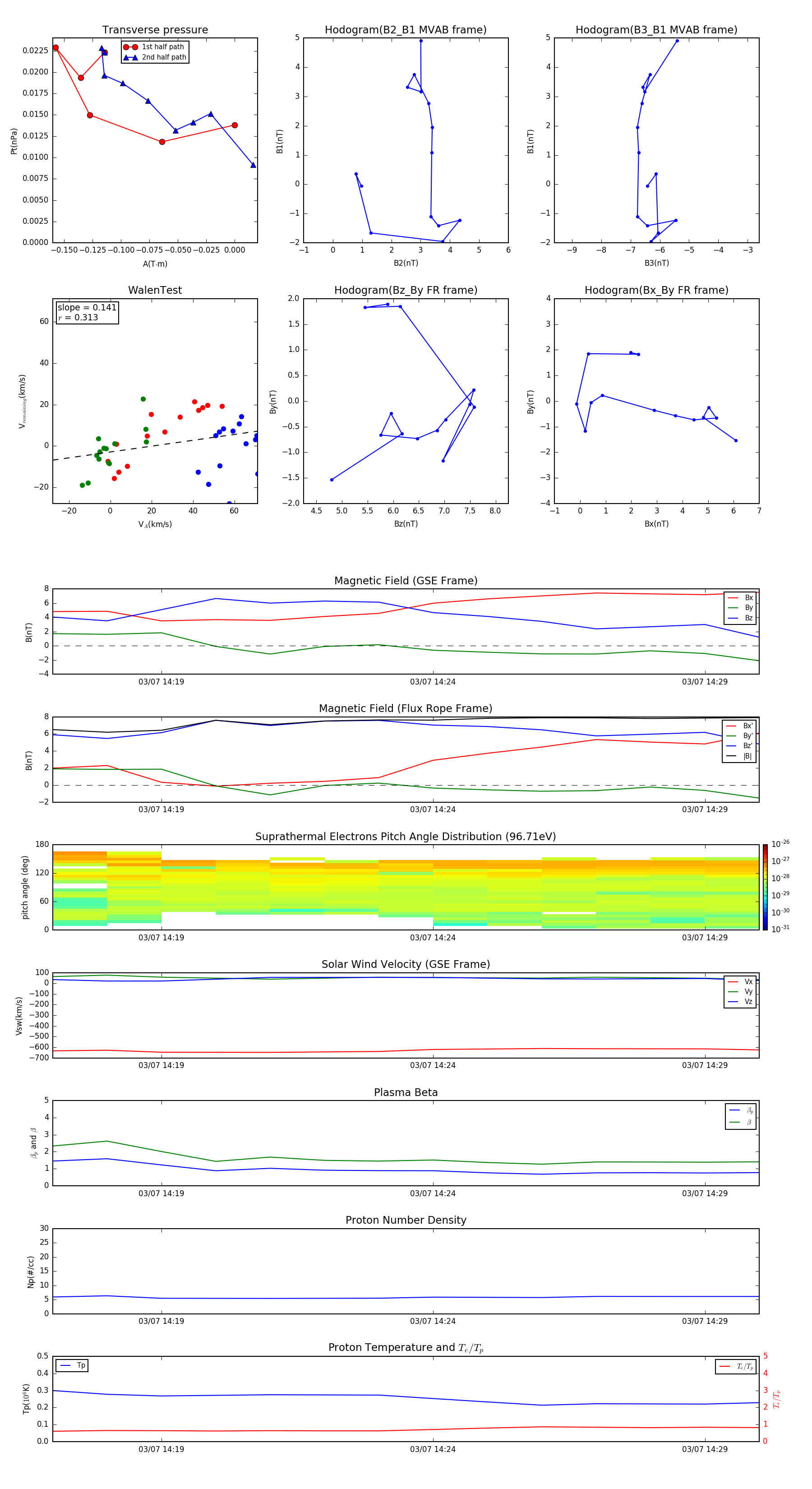Image resolution: width=812 pixels, height=1489 pixels.
Task: Click the "Vsw(km/s)" y-axis label
Action: pos(19,1016)
